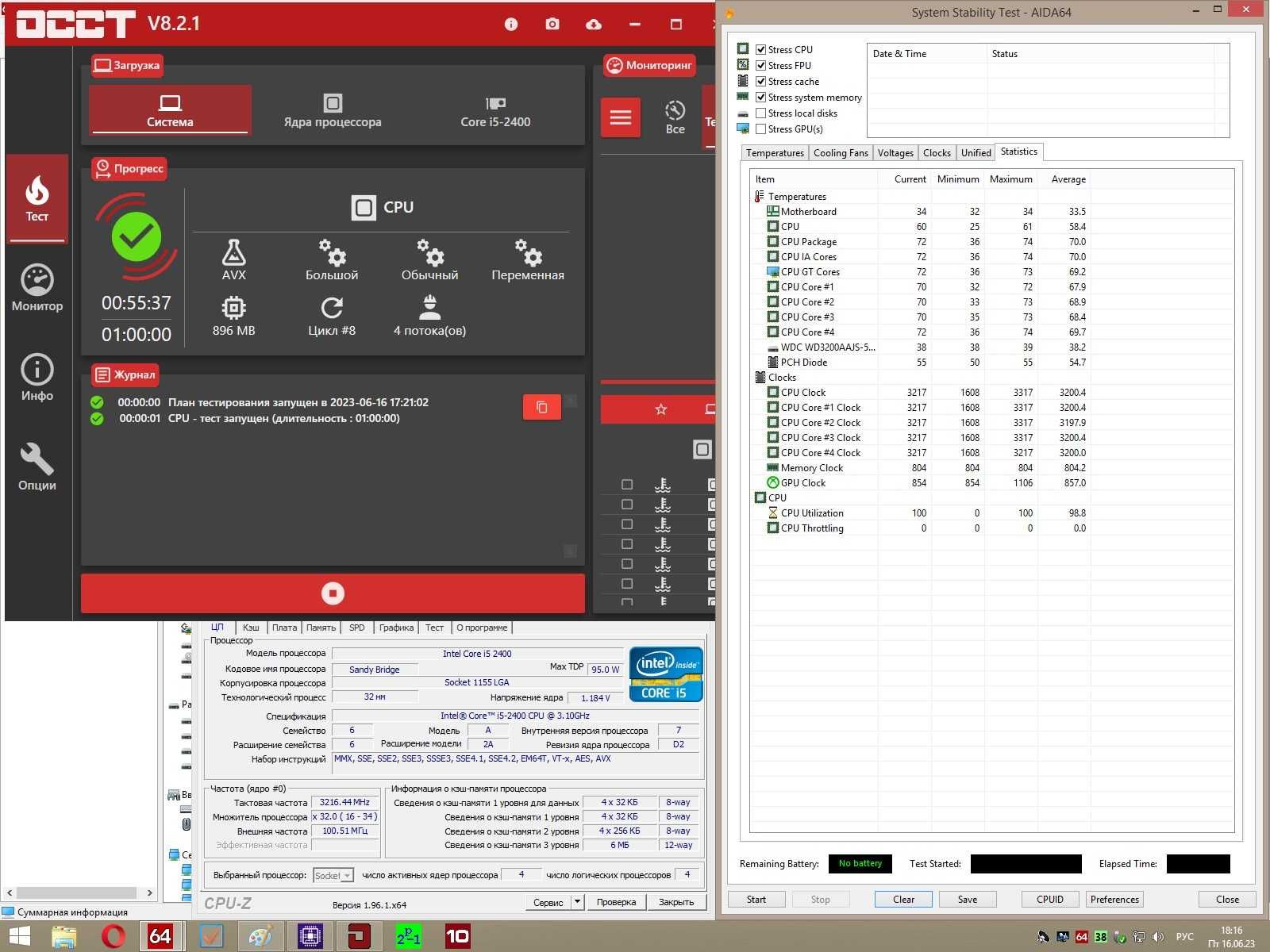
Task: Click the 896 MB memory chip icon
Action: (233, 308)
